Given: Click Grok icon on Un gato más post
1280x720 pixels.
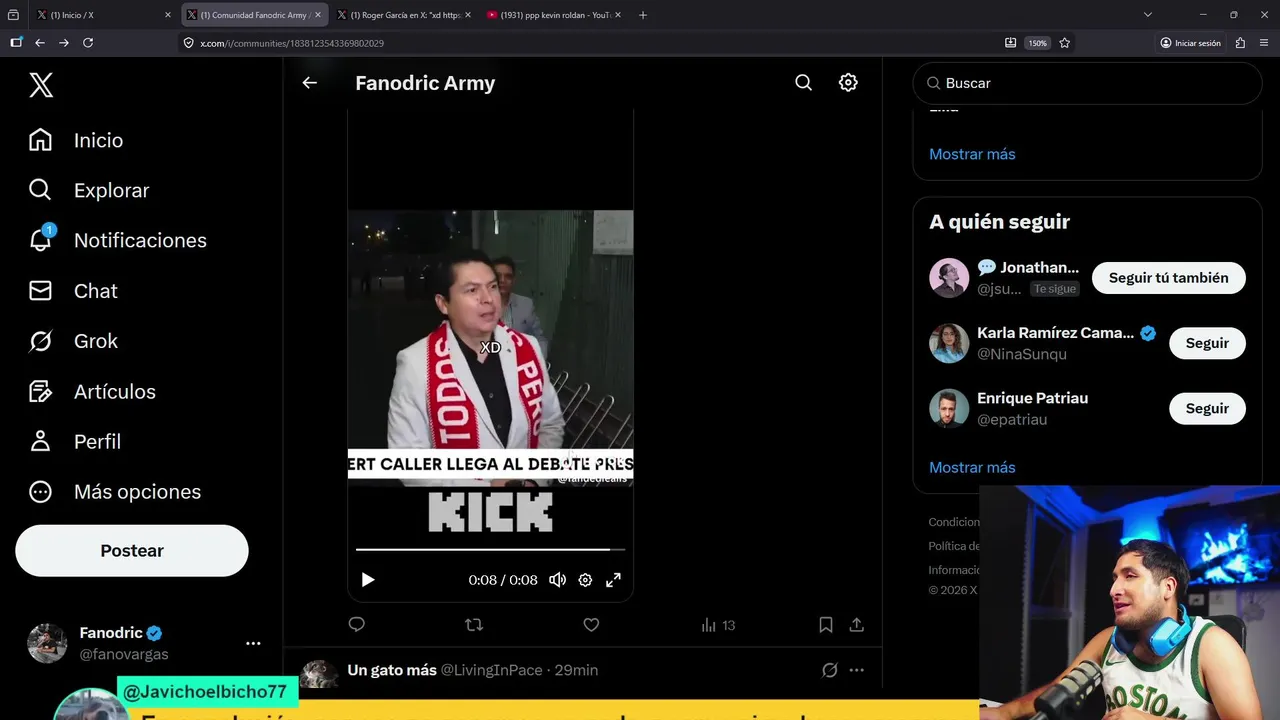Looking at the screenshot, I should pos(829,670).
